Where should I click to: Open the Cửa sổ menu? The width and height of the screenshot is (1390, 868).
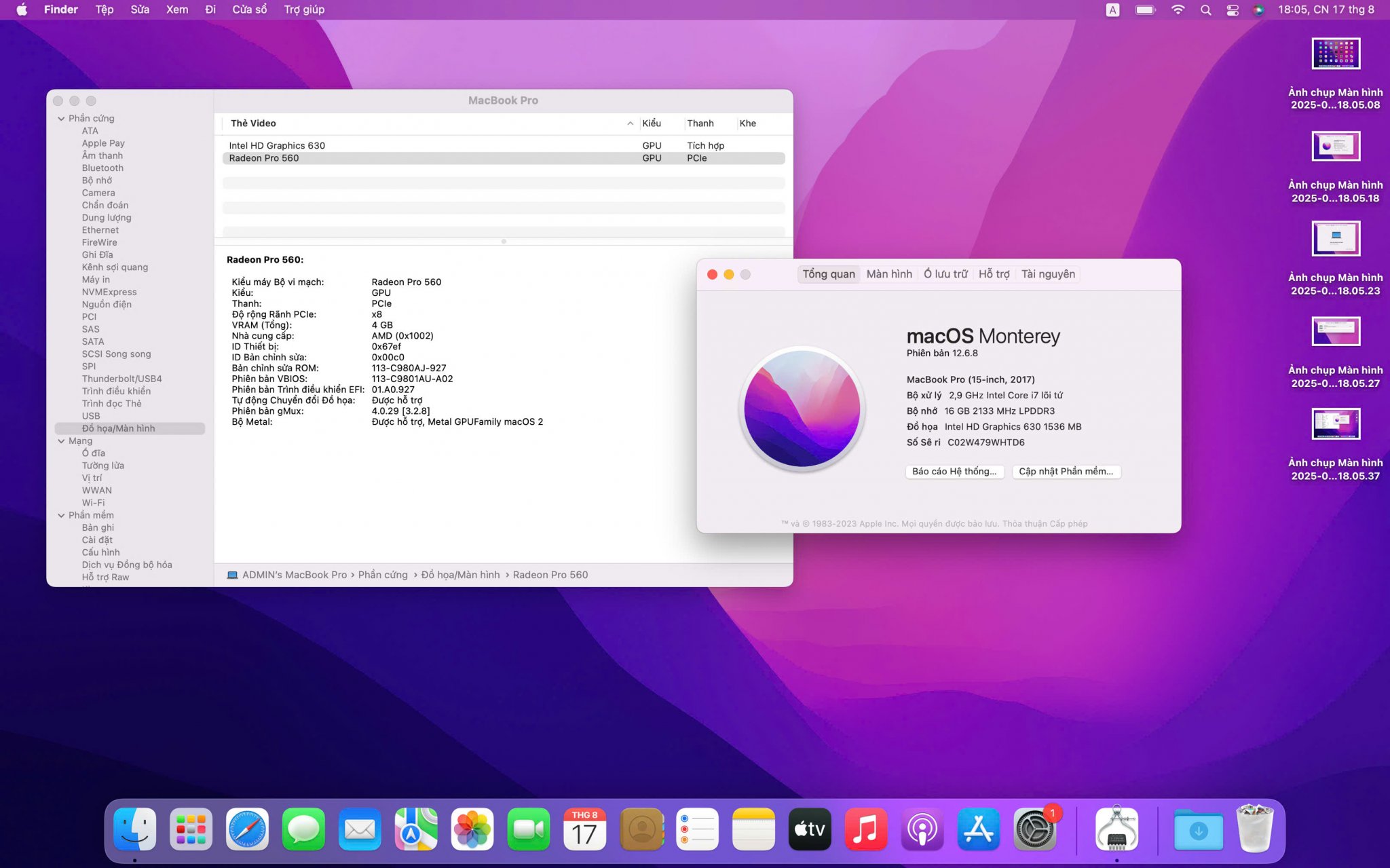coord(249,10)
